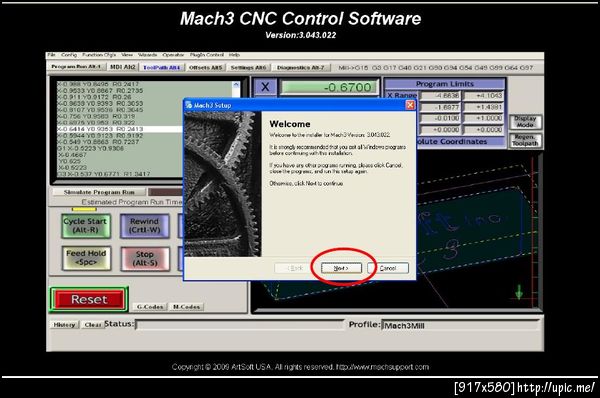Viewport: 600px width, 398px height.
Task: Click the Program Limits value +1.0000
Action: [484, 118]
